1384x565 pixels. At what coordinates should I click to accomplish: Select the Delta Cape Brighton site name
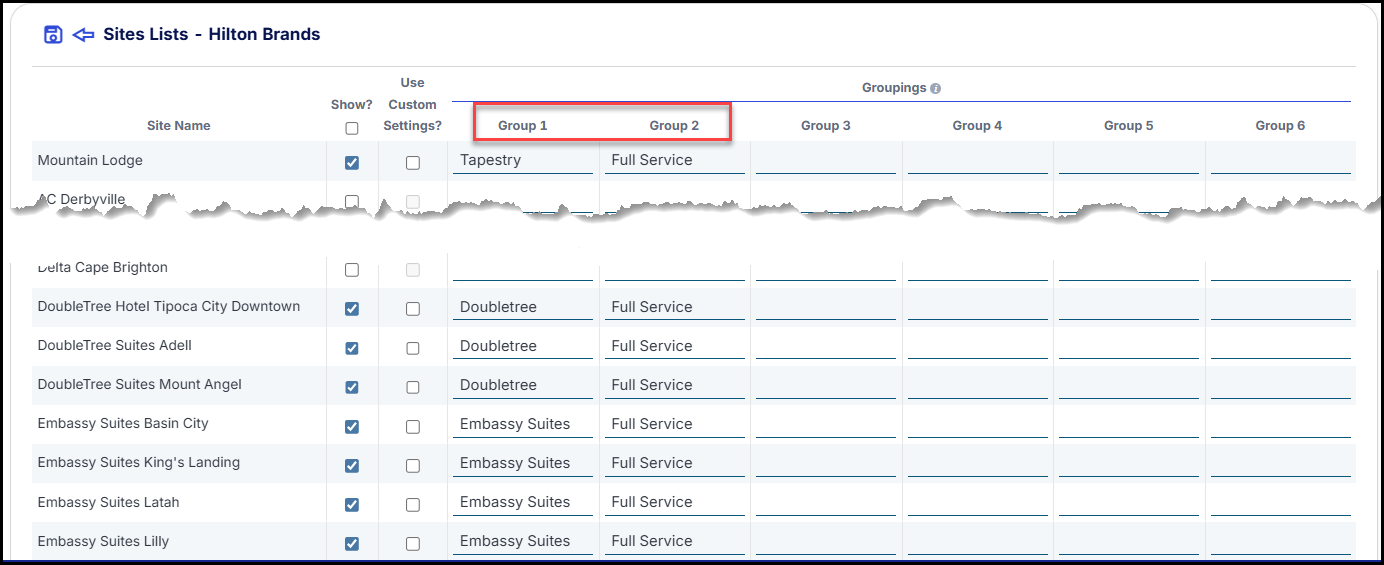[x=102, y=268]
